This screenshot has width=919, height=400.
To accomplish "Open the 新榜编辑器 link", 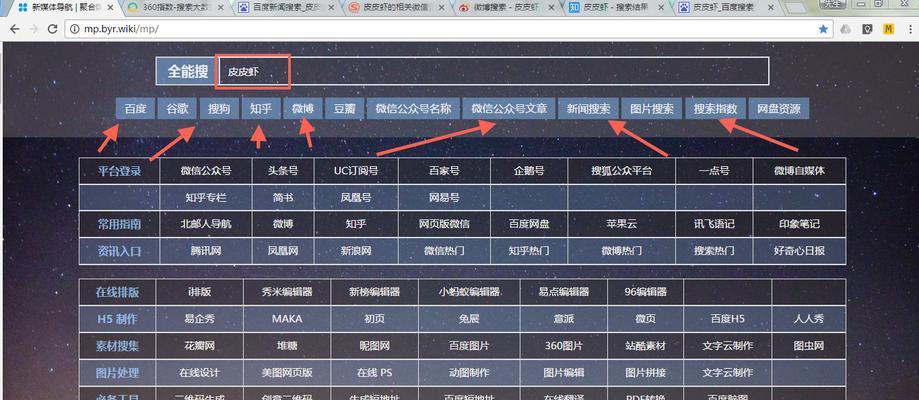I will tap(375, 291).
